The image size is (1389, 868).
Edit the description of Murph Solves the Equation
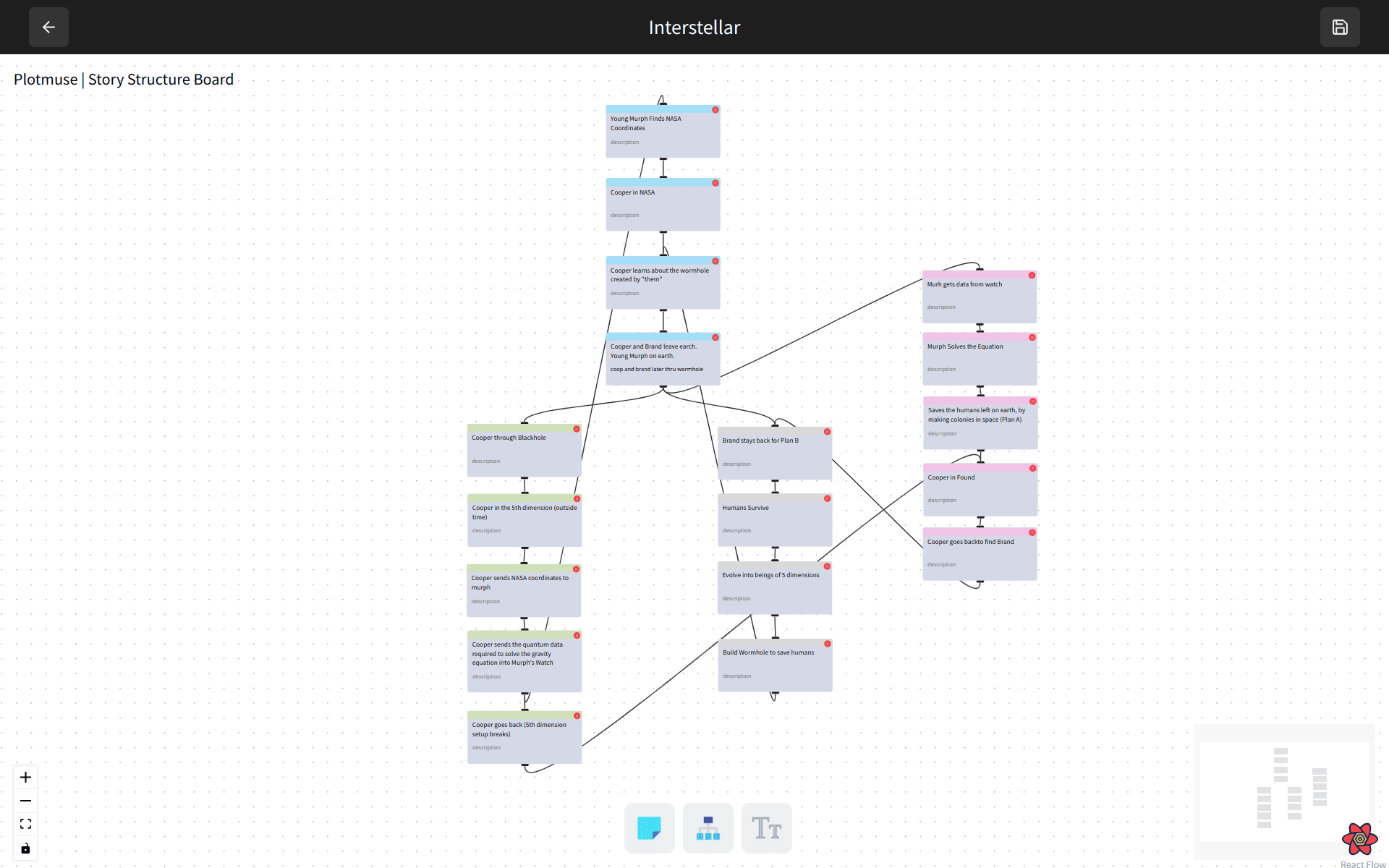tap(941, 369)
